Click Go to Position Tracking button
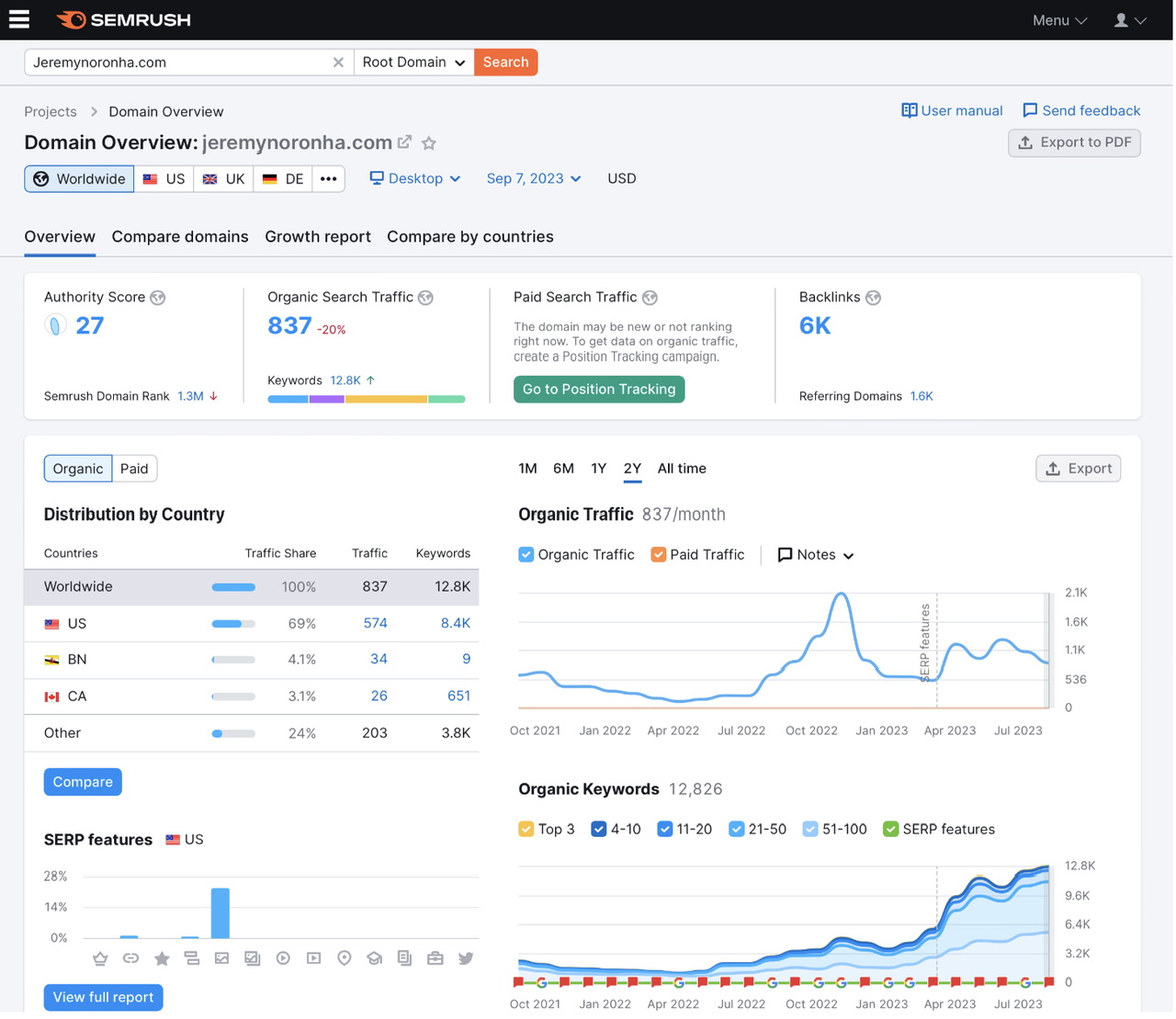 tap(599, 390)
